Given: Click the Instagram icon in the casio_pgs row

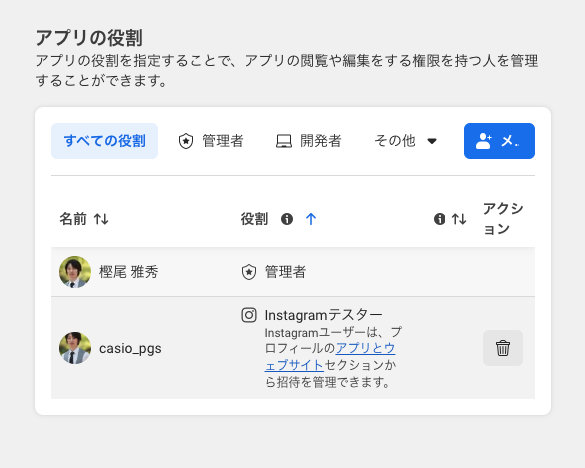Looking at the screenshot, I should tap(249, 315).
